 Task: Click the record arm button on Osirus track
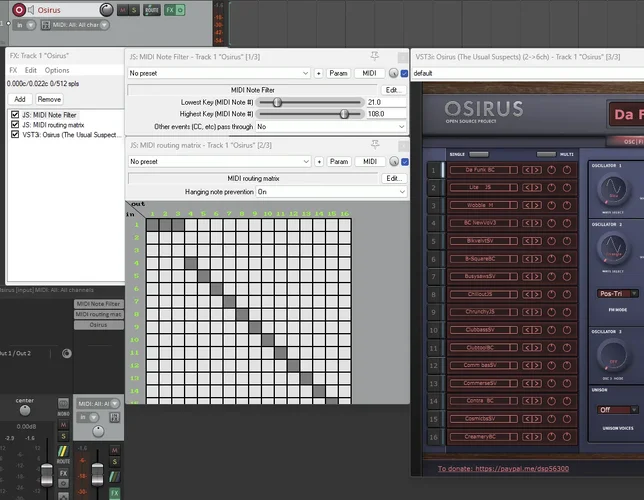click(20, 10)
